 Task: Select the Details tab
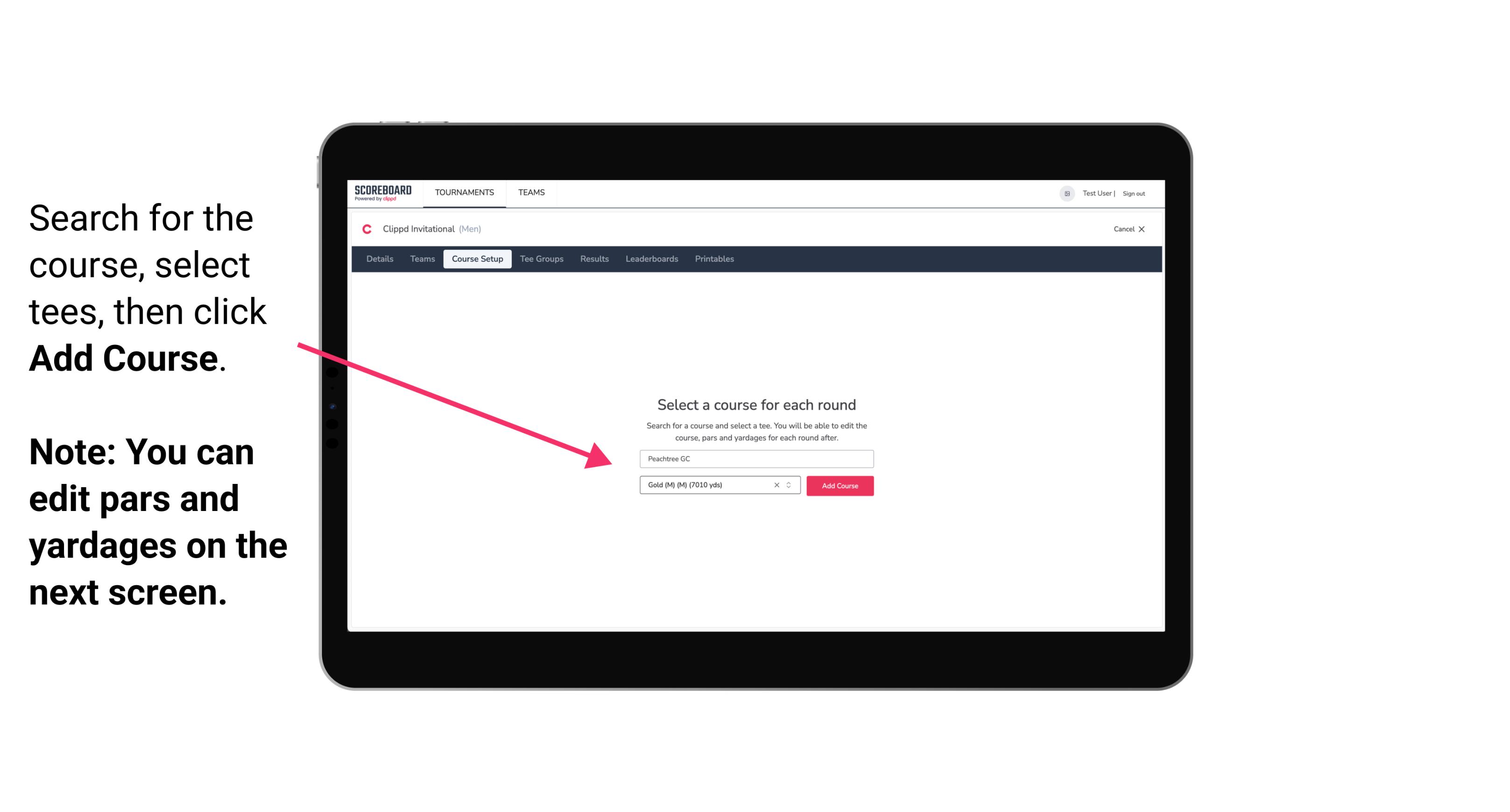[379, 259]
